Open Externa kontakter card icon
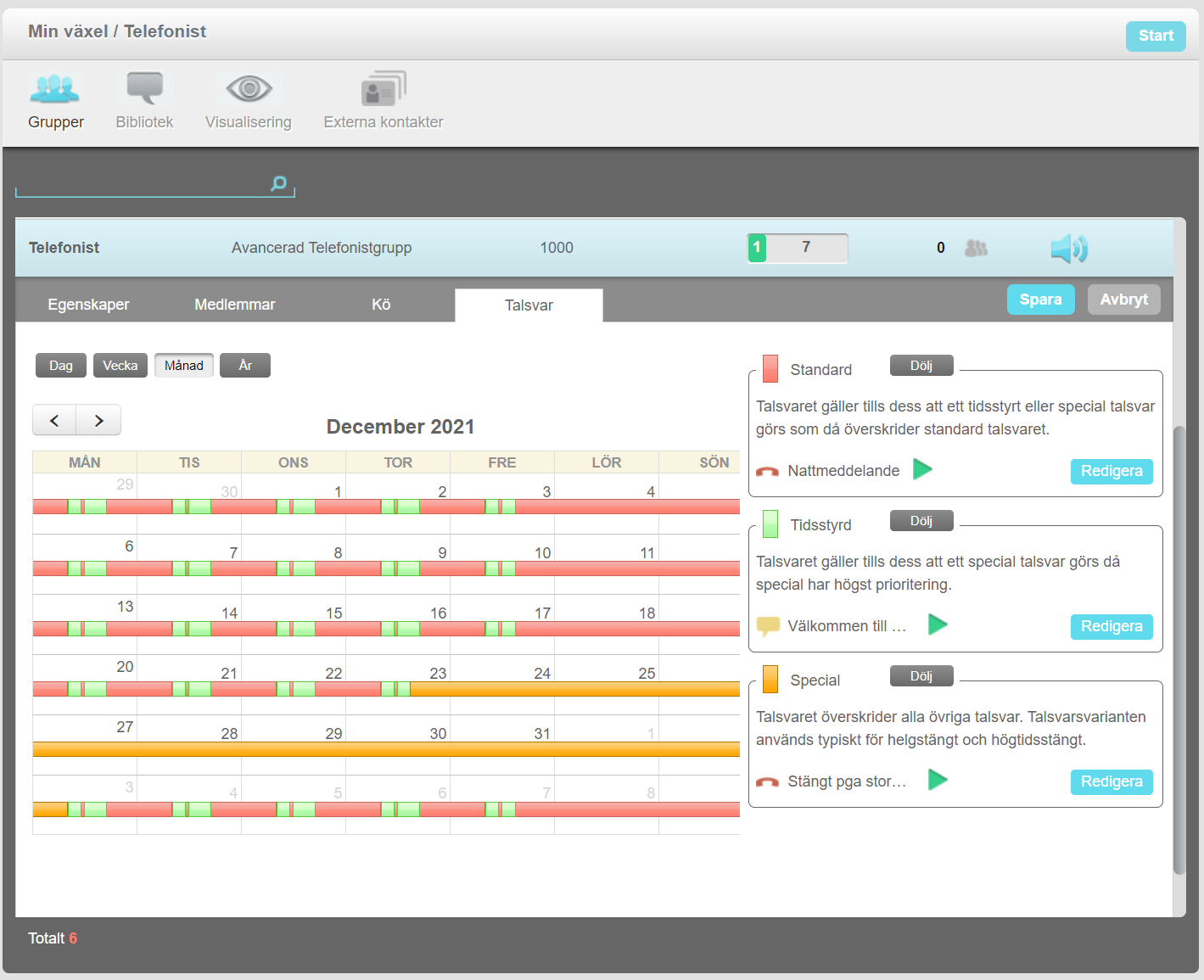Screen dimensions: 1204x980 384,88
